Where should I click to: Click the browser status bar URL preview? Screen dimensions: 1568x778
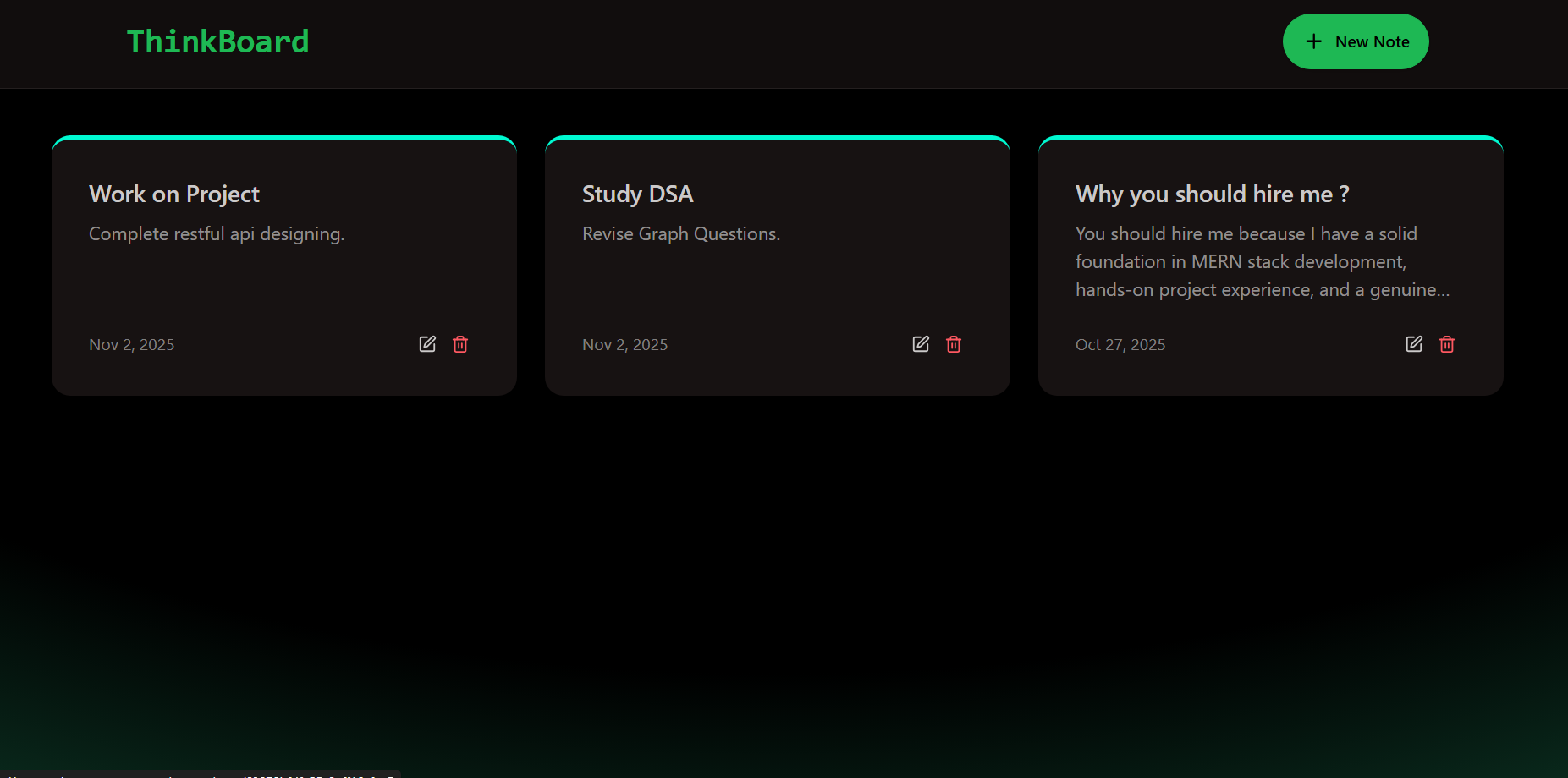[201, 774]
